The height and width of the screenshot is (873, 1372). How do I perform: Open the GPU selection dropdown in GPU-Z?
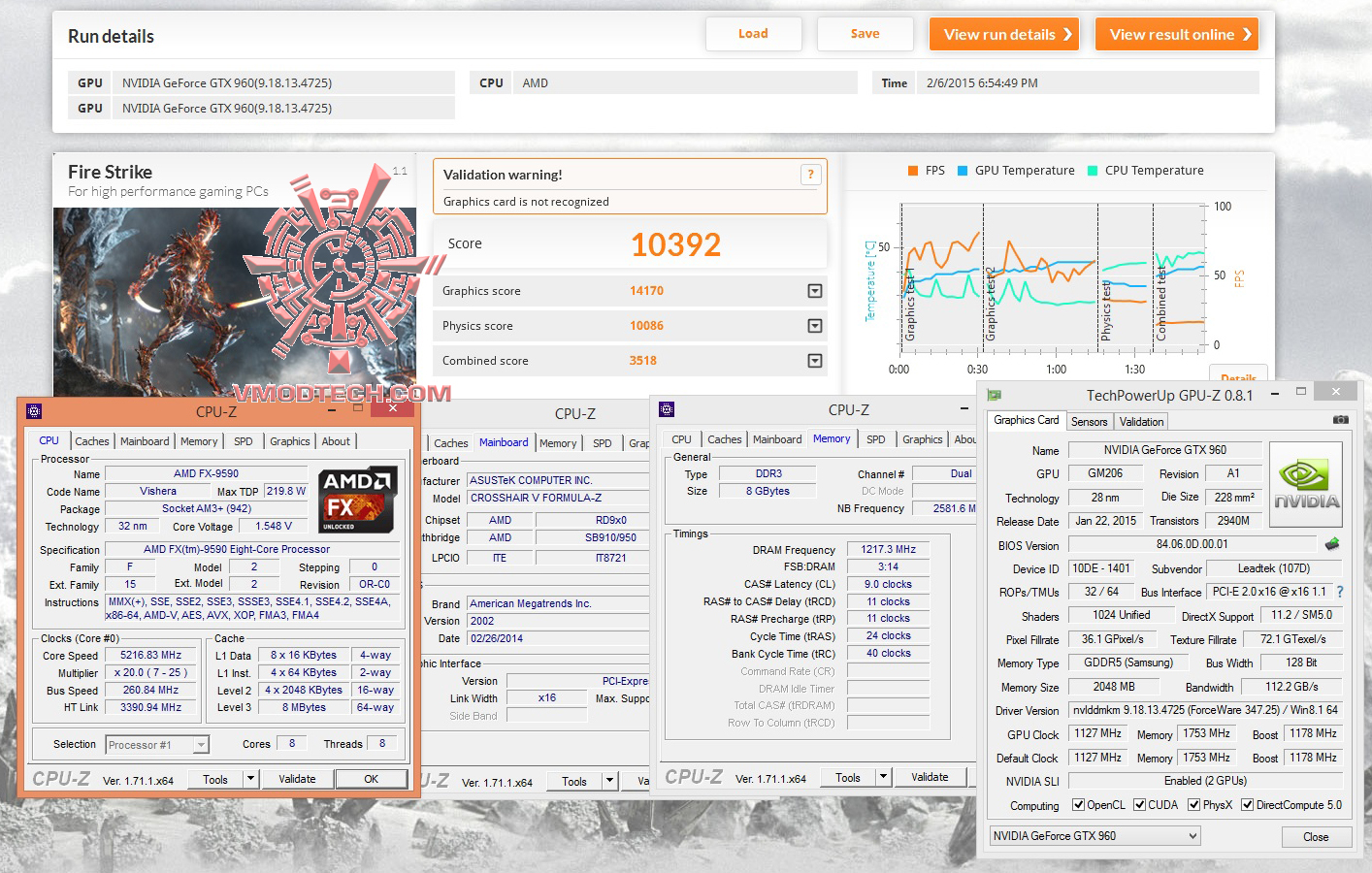point(1095,836)
